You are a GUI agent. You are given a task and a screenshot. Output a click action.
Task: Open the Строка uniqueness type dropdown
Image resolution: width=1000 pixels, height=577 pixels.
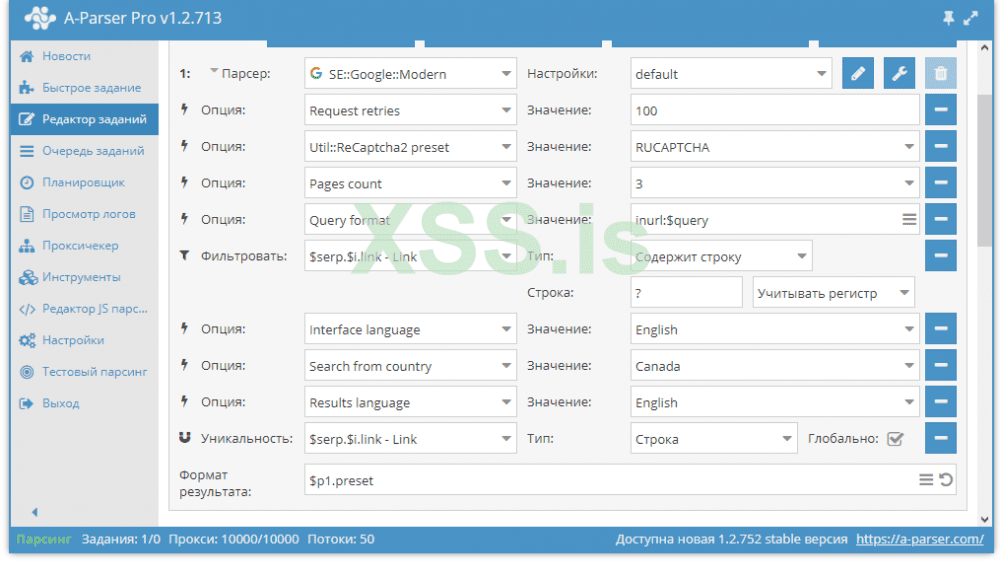(x=714, y=438)
